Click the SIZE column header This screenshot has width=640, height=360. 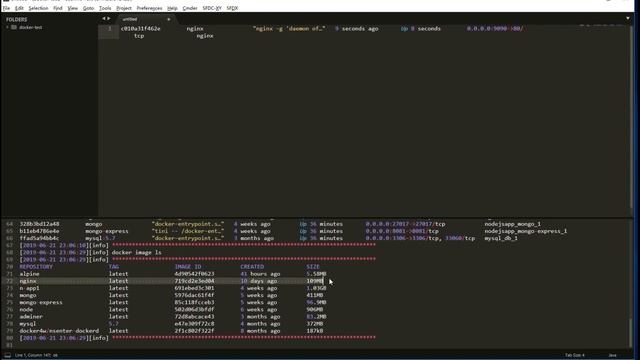(313, 267)
